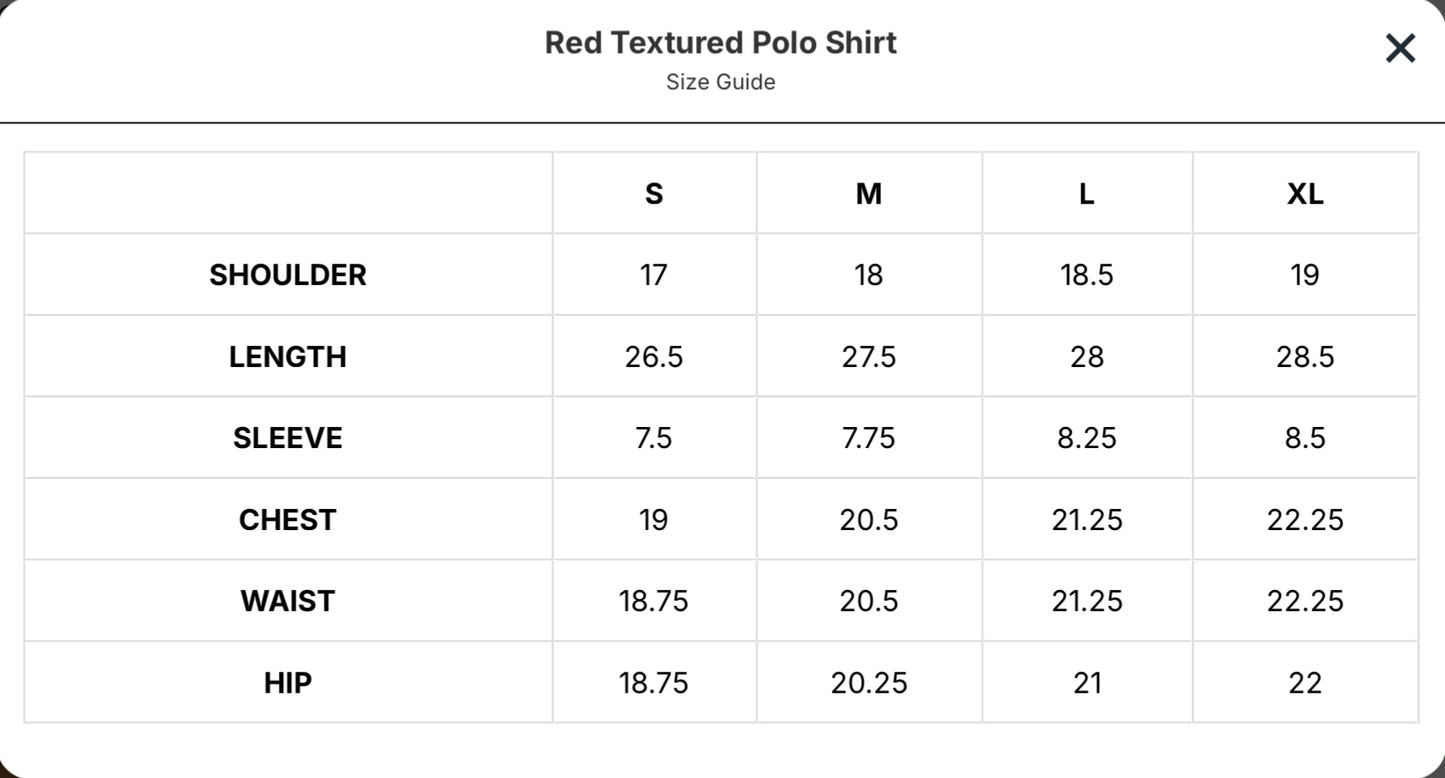This screenshot has height=778, width=1445.
Task: Select the CHEST row label
Action: point(288,520)
